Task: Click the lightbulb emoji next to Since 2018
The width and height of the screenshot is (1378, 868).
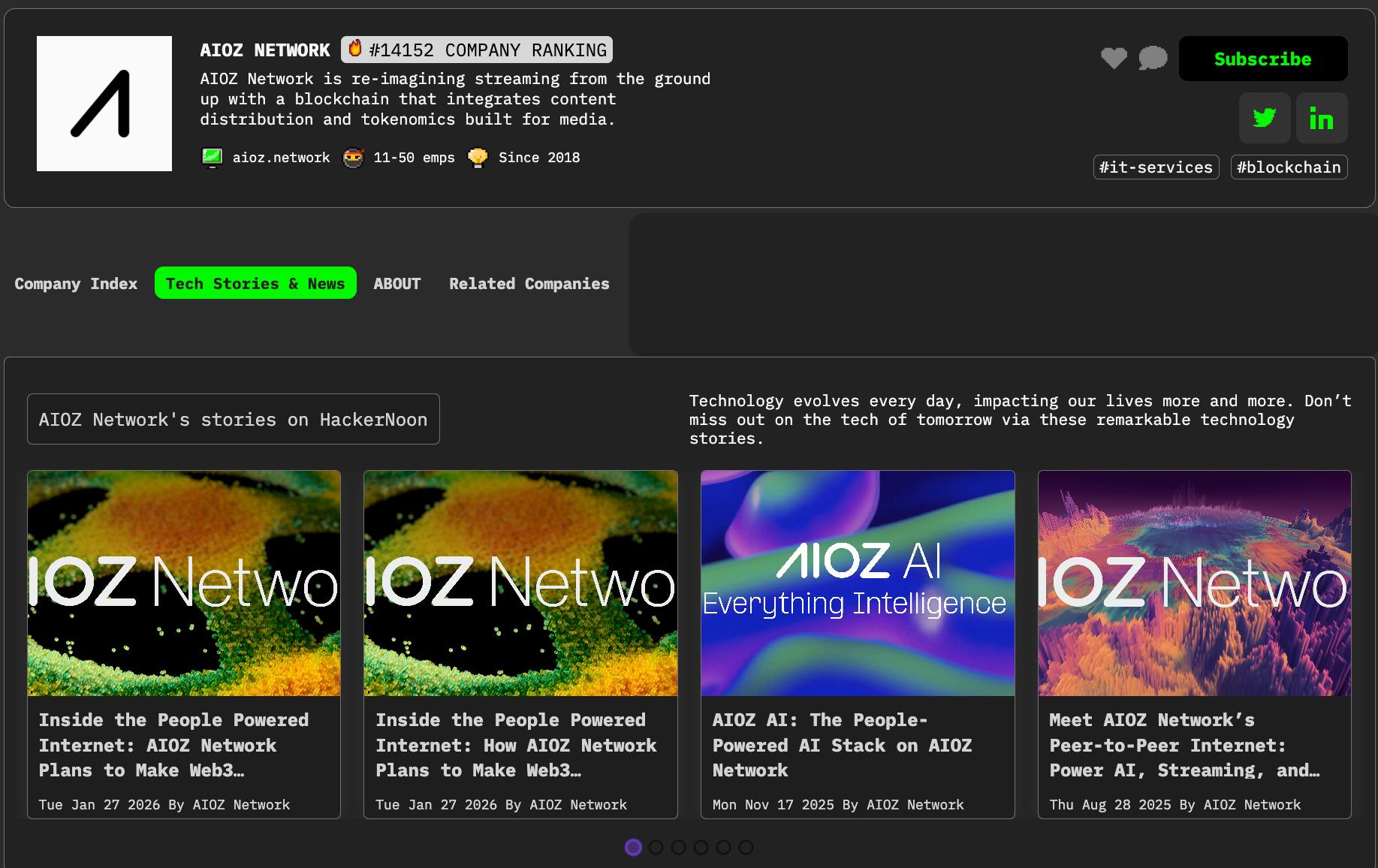Action: (478, 158)
